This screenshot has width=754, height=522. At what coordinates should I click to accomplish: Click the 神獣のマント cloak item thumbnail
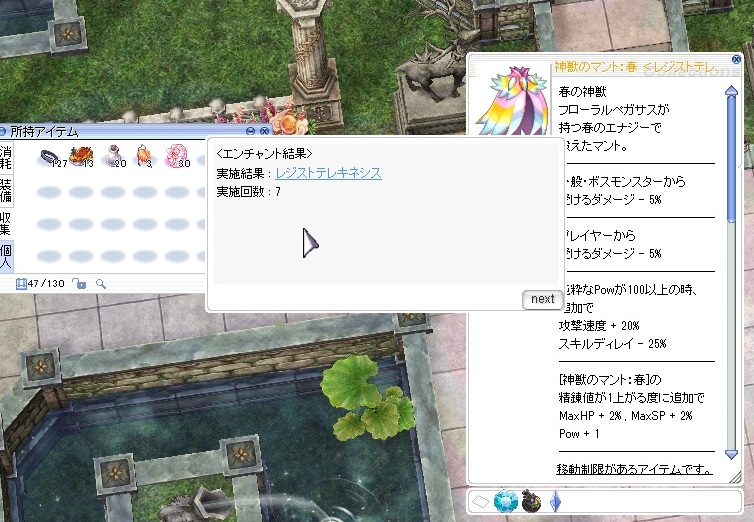click(x=510, y=98)
